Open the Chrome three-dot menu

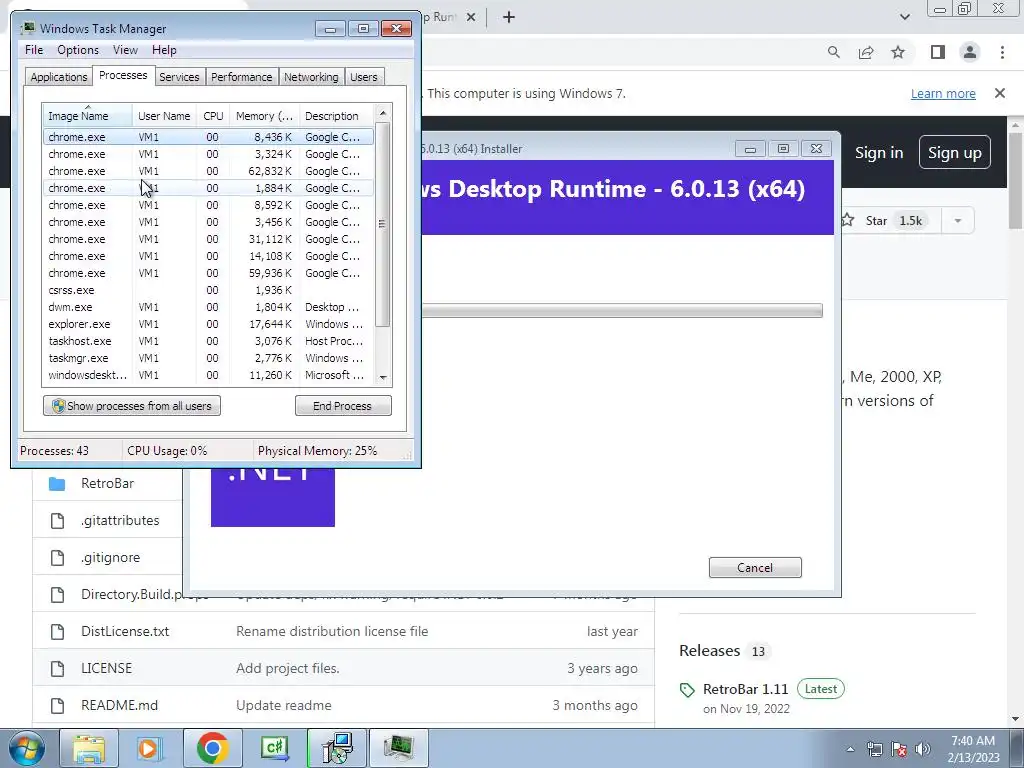tap(1002, 52)
